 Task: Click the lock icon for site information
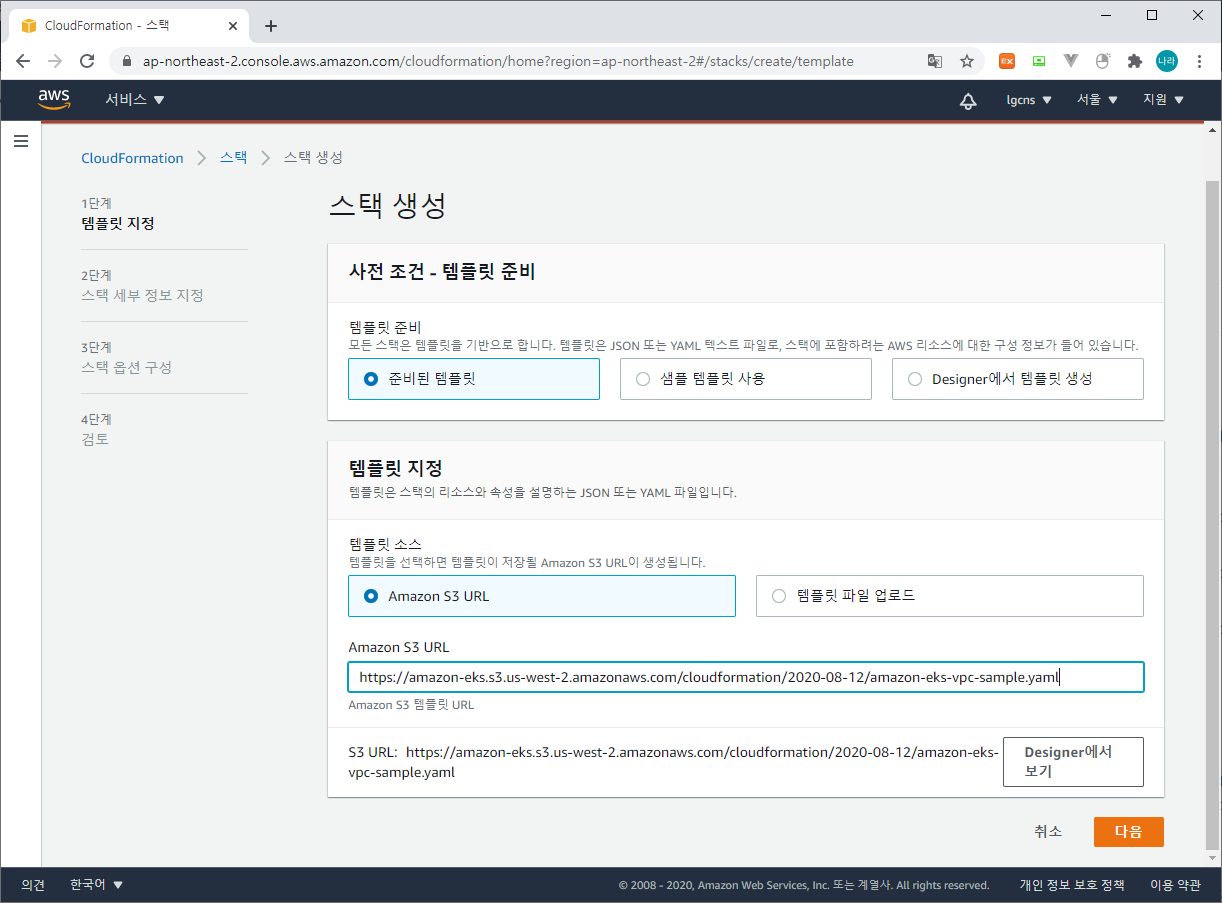point(126,61)
